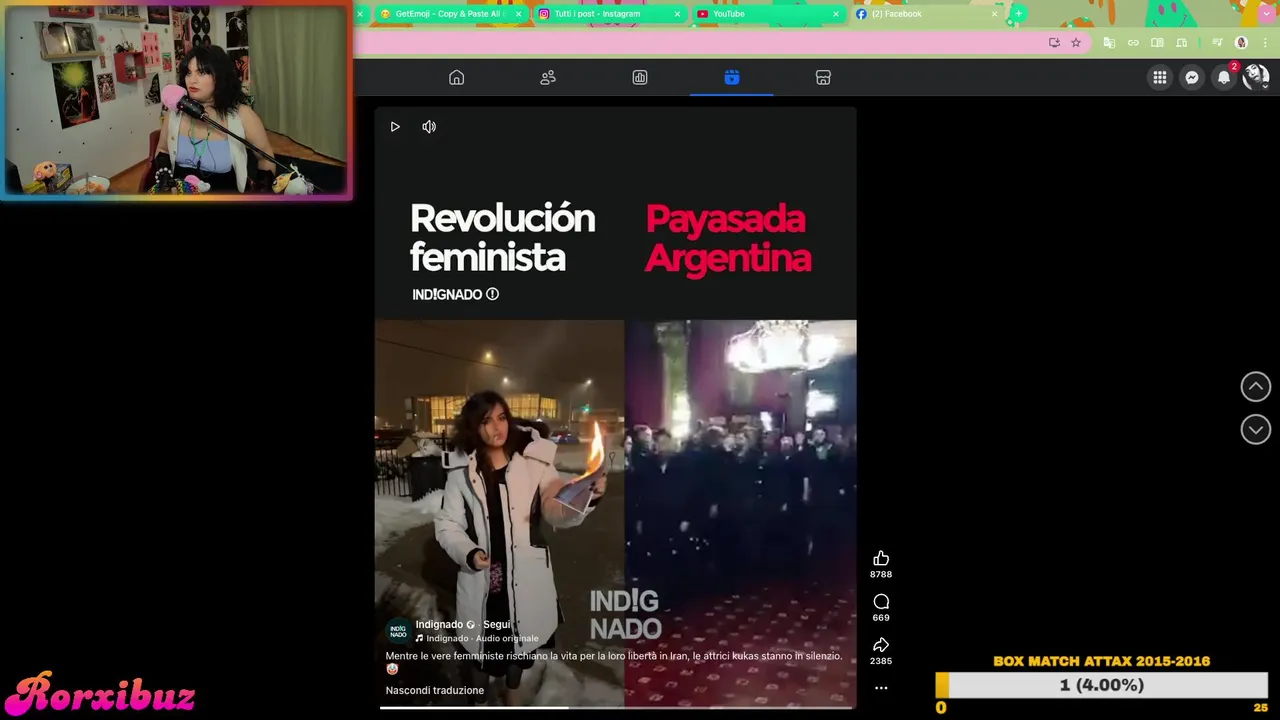The height and width of the screenshot is (720, 1280).
Task: Open the Professional dashboard chart icon
Action: [x=640, y=78]
